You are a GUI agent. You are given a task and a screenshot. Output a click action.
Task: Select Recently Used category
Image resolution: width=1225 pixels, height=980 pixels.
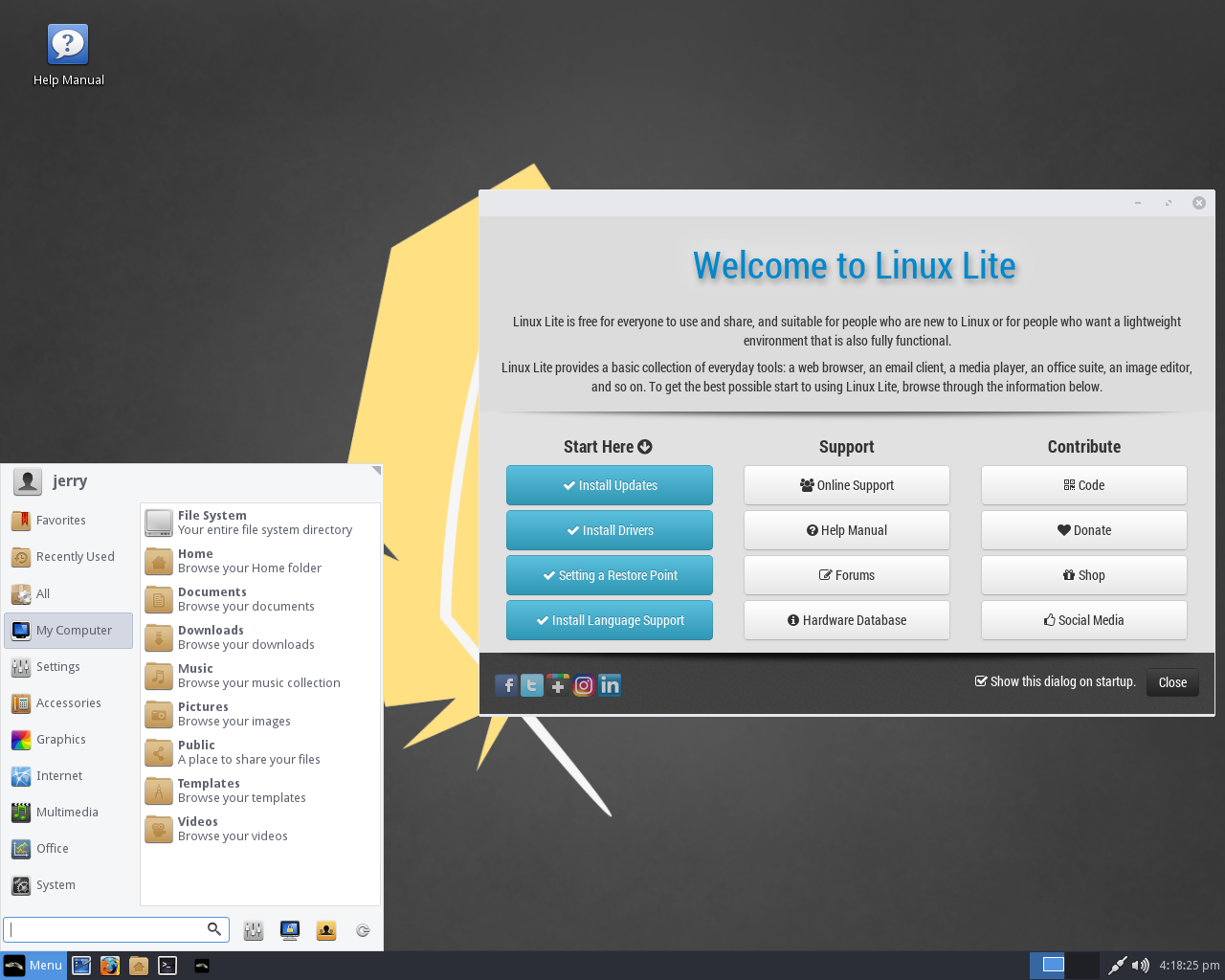pos(69,557)
